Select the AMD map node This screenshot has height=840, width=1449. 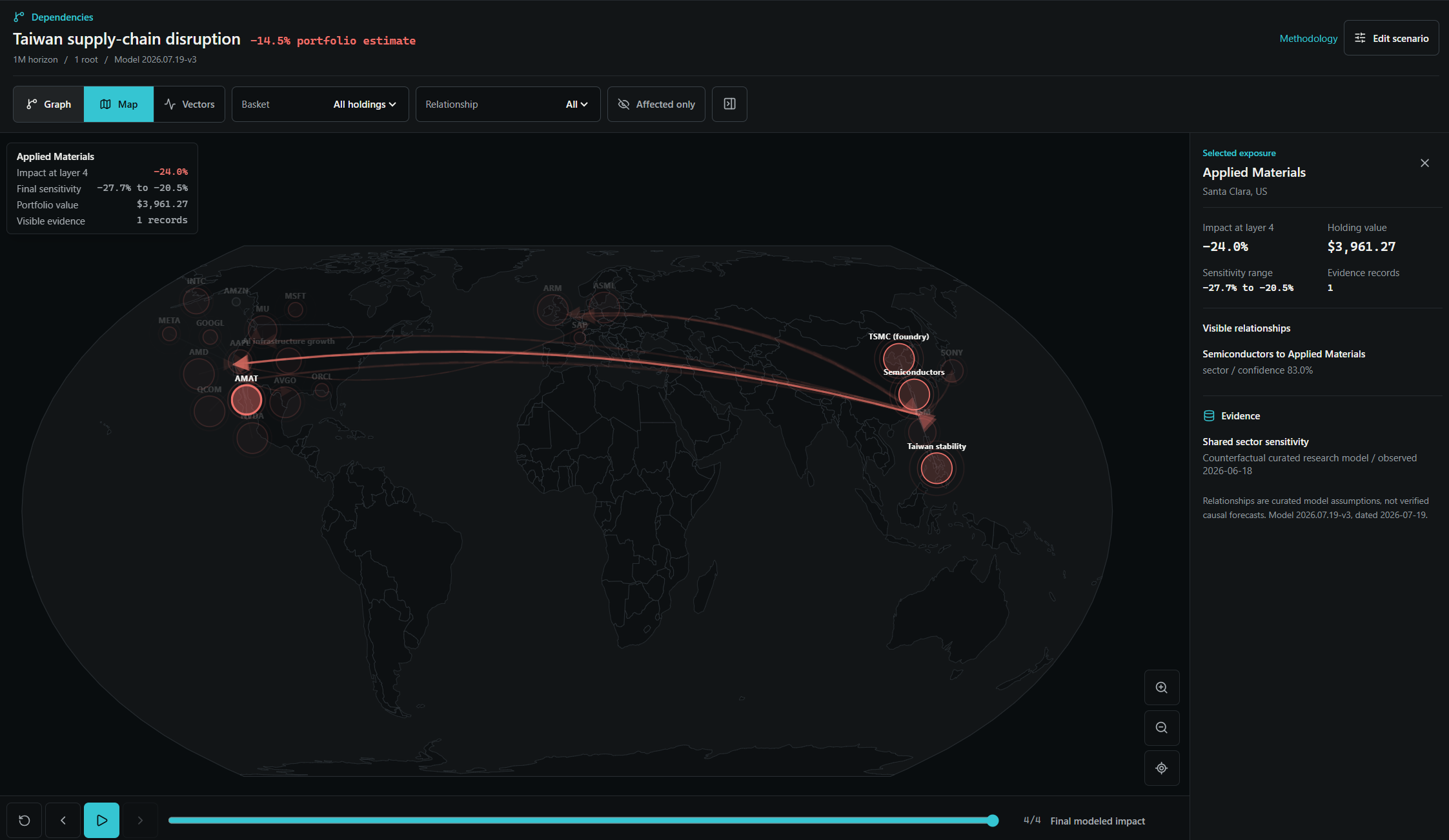pyautogui.click(x=199, y=373)
